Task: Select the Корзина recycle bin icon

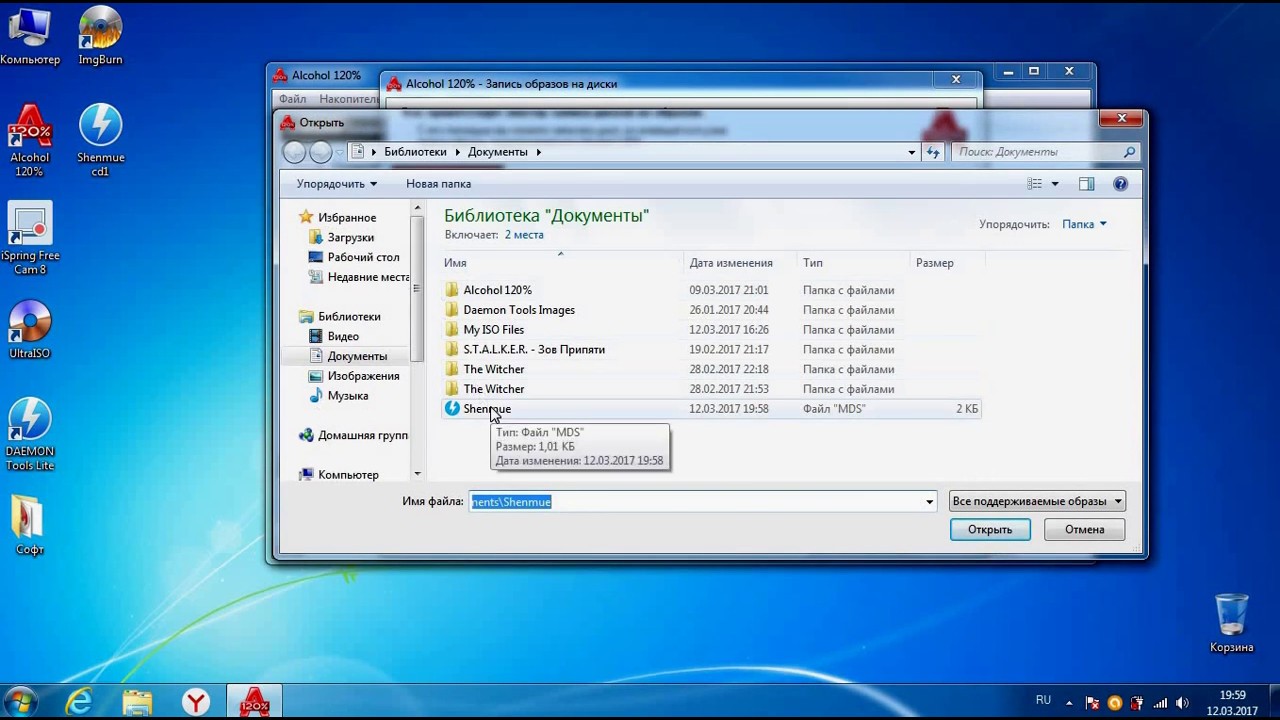Action: pos(1231,623)
